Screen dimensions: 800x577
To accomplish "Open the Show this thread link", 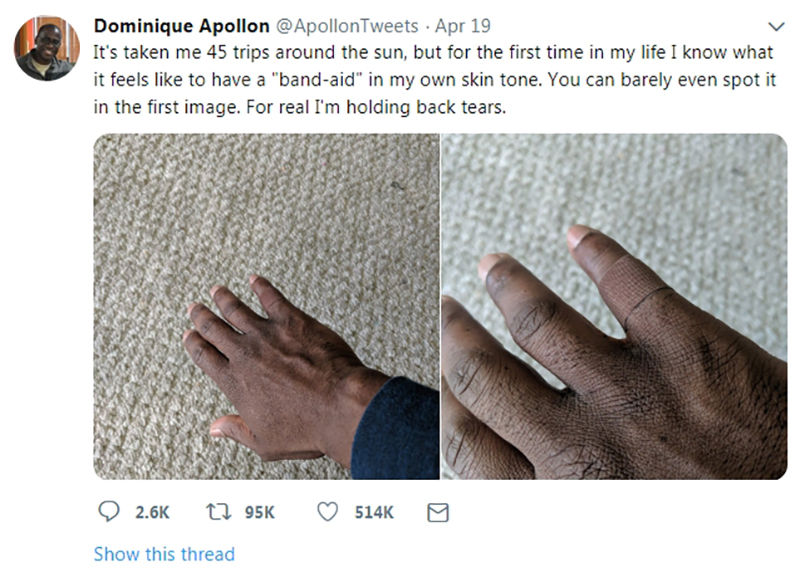I will click(x=164, y=554).
